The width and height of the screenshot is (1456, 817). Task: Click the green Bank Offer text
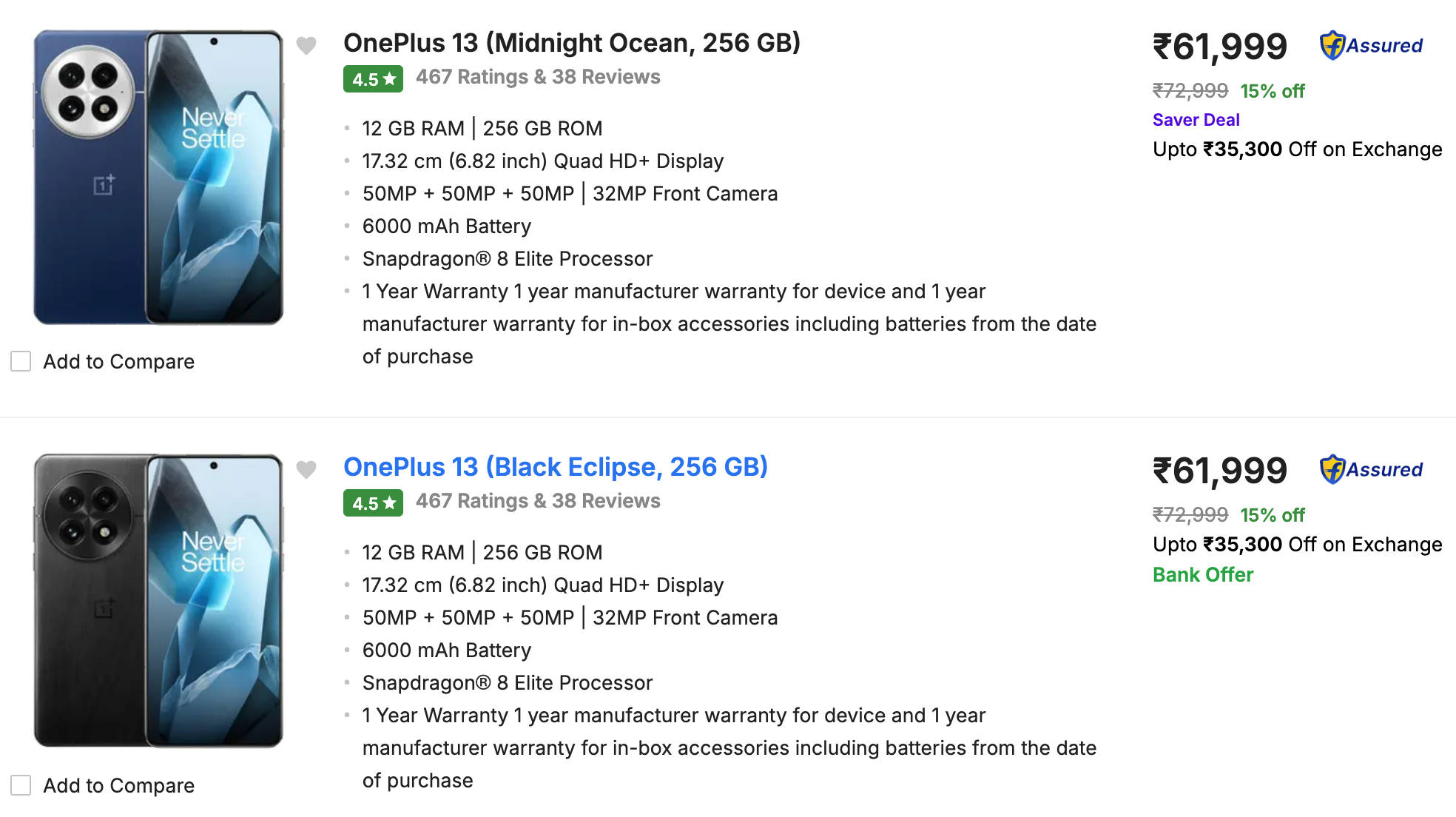click(1202, 575)
